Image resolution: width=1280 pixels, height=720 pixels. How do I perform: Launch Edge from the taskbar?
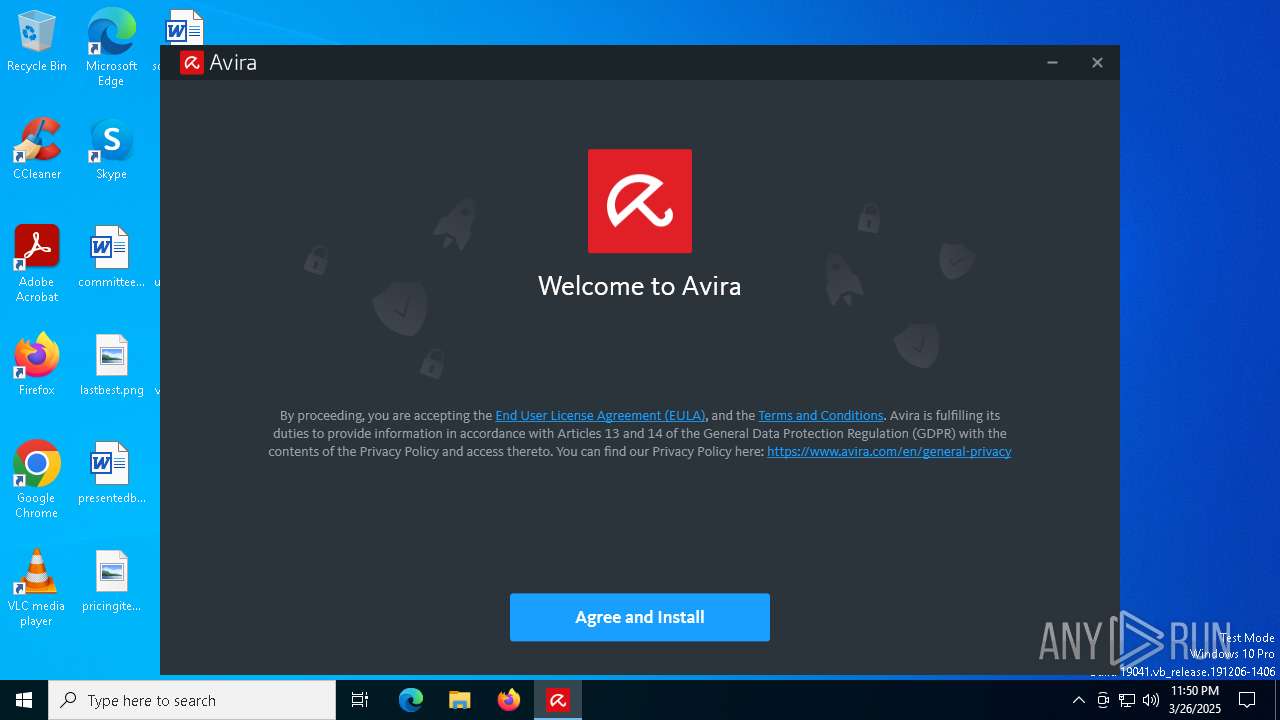tap(411, 700)
